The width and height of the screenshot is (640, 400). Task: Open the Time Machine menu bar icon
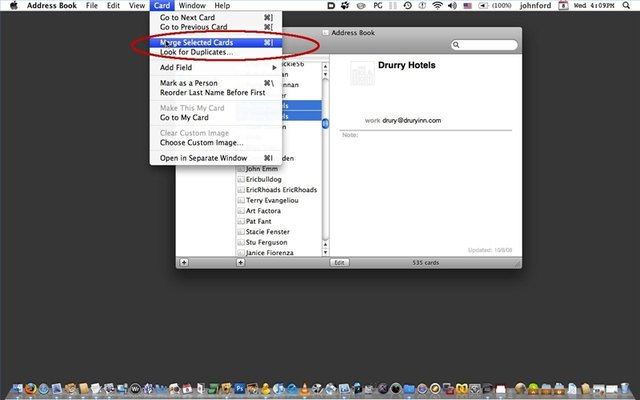click(x=407, y=5)
